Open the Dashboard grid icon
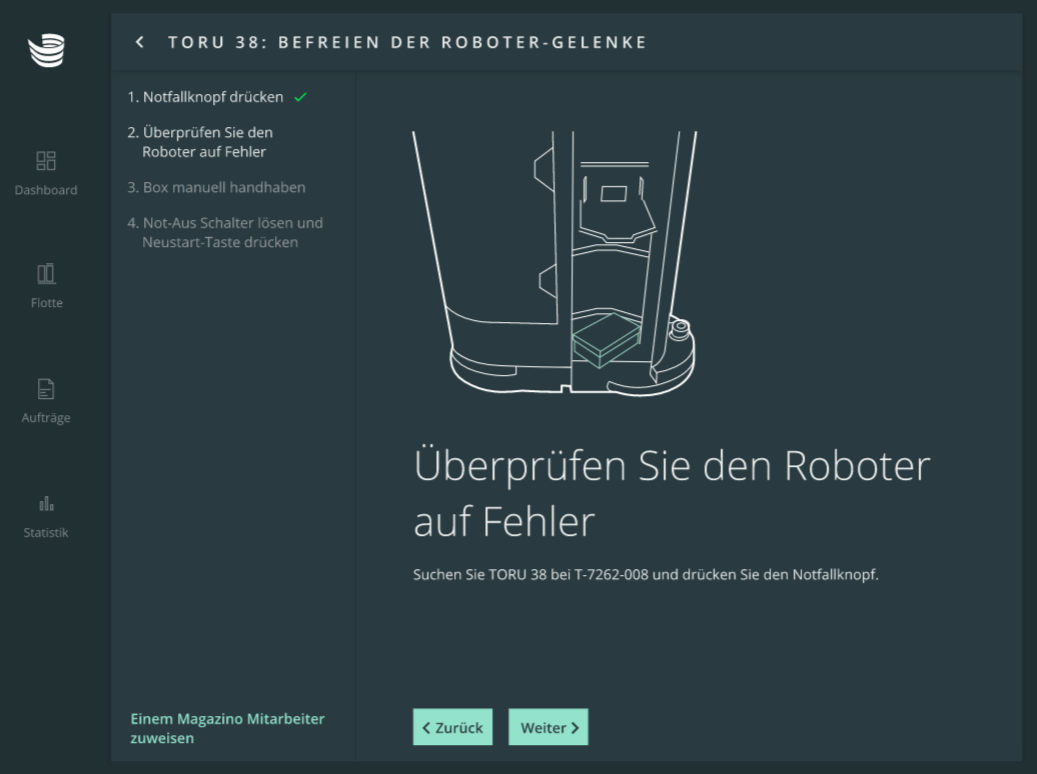 pyautogui.click(x=46, y=161)
